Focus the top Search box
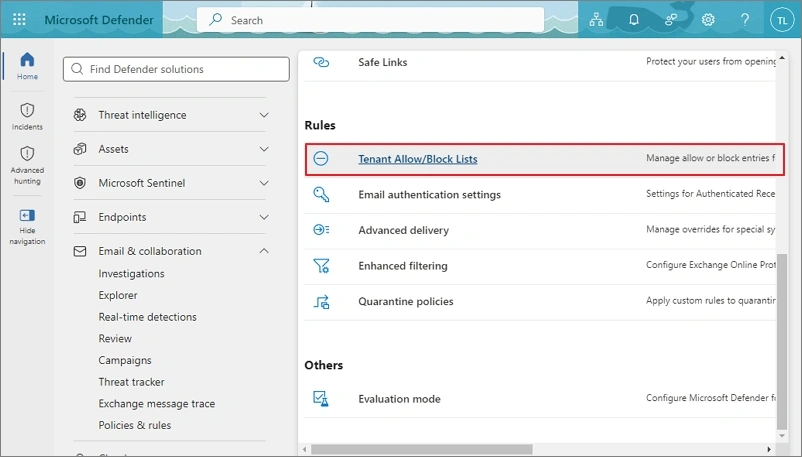802x457 pixels. (371, 20)
